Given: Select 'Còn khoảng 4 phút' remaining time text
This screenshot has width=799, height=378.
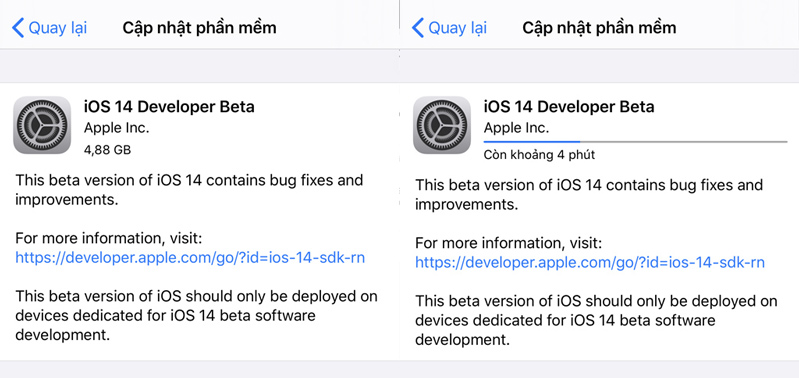Looking at the screenshot, I should coord(539,154).
